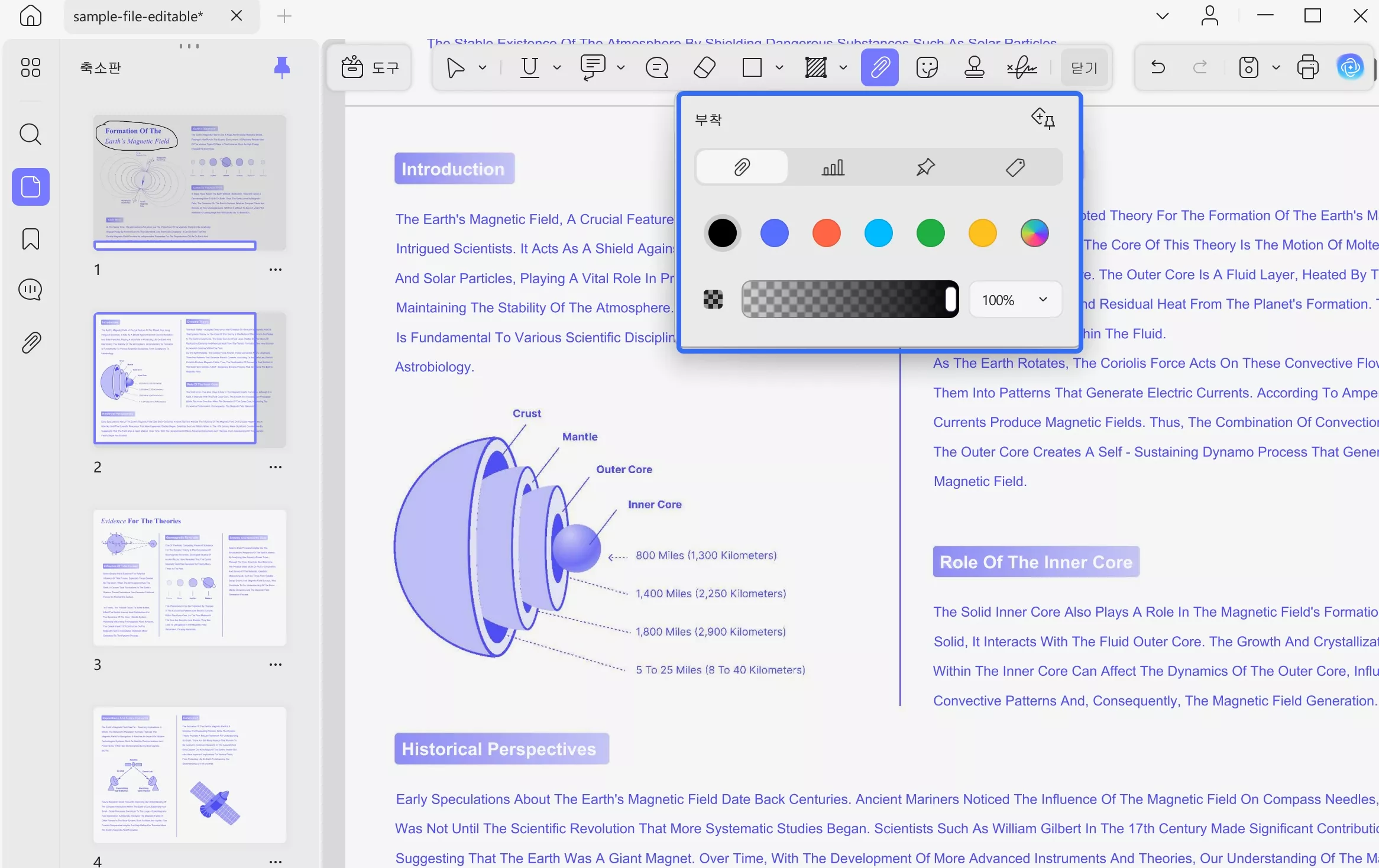Open the bookmarks sidebar panel
This screenshot has width=1379, height=868.
point(31,239)
